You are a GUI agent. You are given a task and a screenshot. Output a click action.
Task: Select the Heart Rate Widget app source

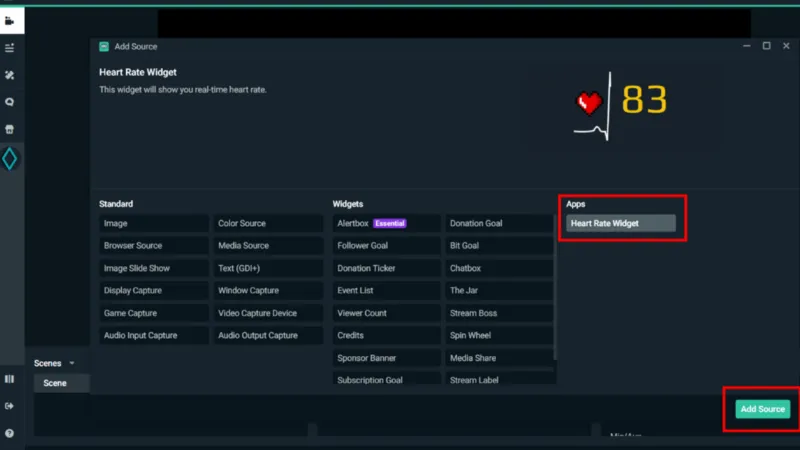pyautogui.click(x=621, y=223)
